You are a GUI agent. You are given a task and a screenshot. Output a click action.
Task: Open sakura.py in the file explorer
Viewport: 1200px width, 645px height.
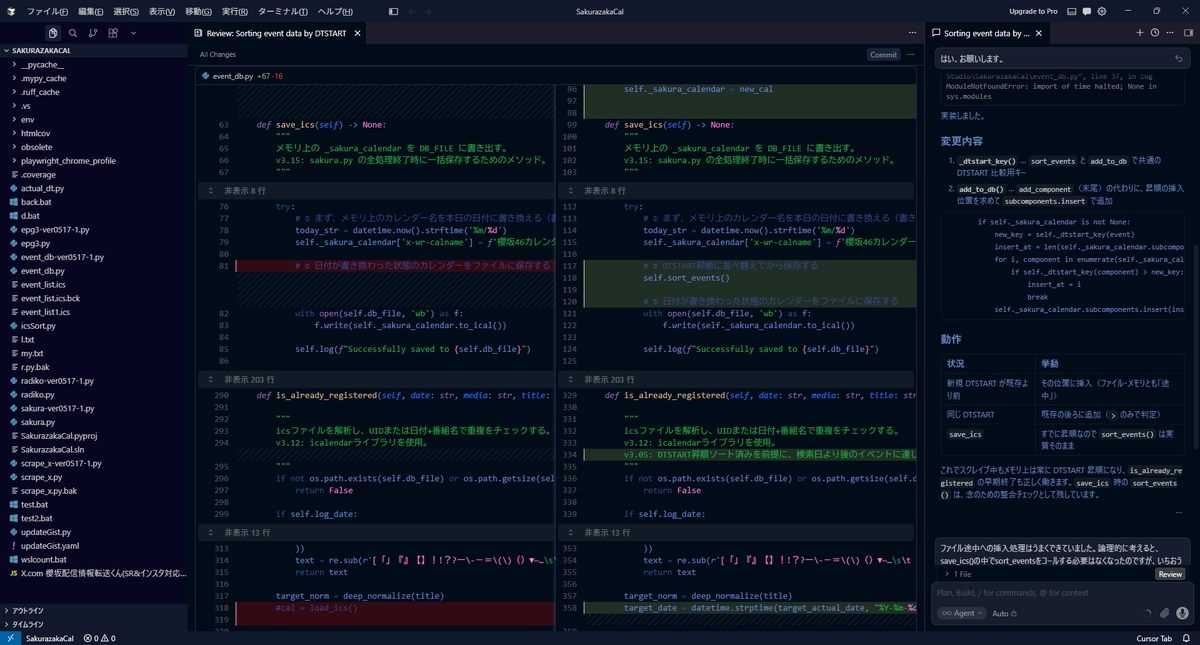(x=95, y=422)
